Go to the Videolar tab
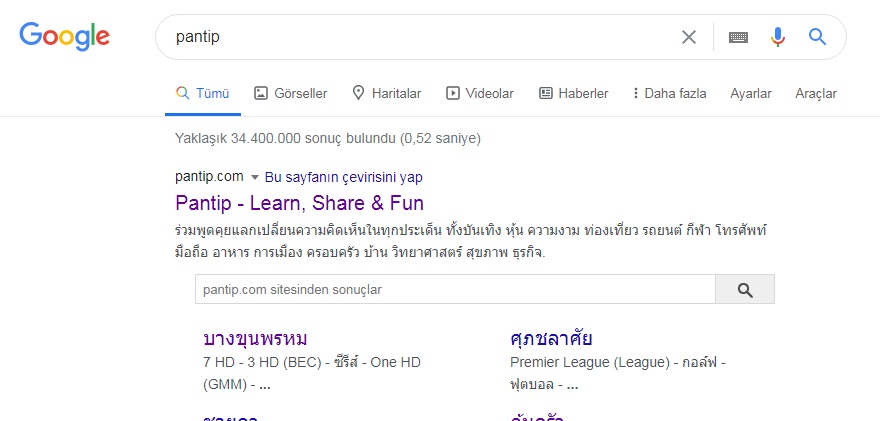The height and width of the screenshot is (421, 880). pos(480,93)
